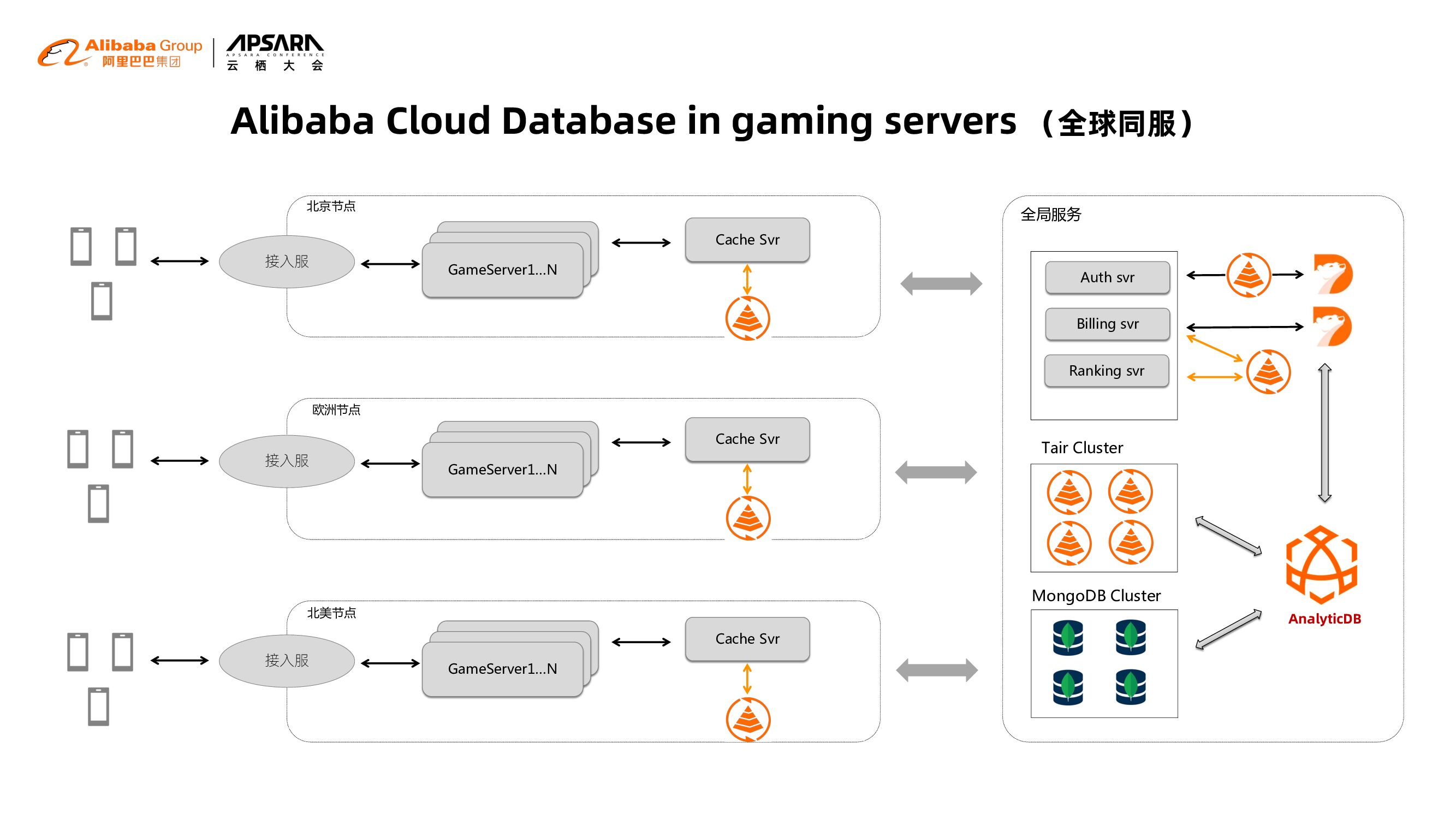
Task: Select GameServer1...N box in 北美节点
Action: [502, 669]
